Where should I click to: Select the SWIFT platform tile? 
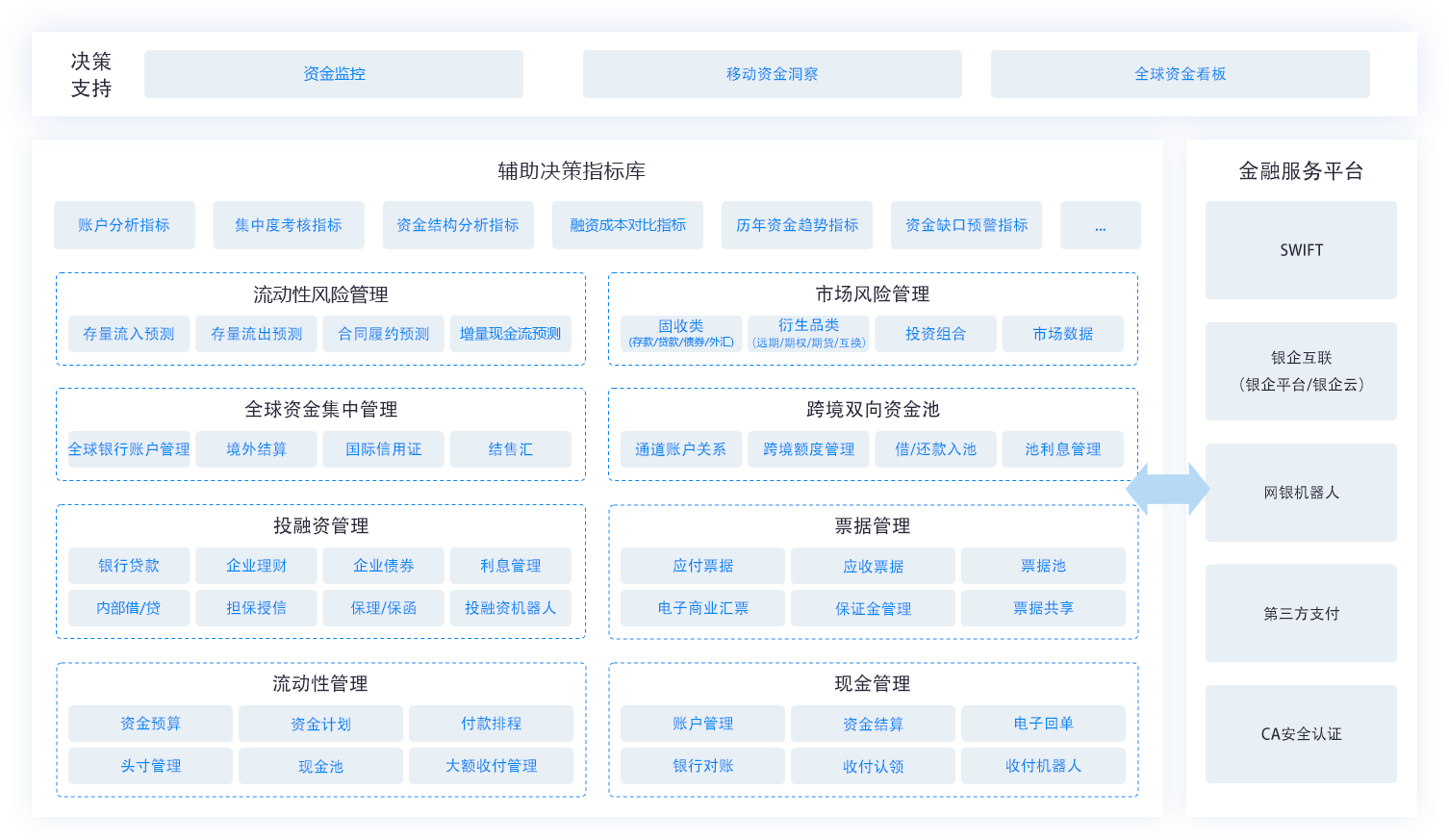1301,250
